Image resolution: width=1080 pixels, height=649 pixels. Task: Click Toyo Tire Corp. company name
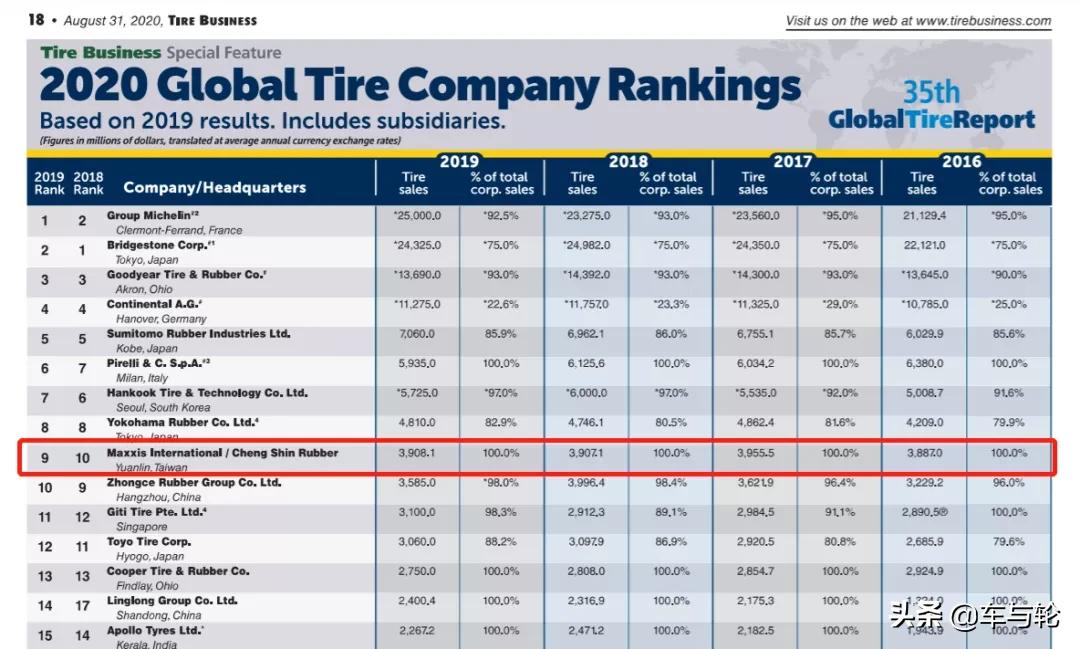[x=149, y=542]
